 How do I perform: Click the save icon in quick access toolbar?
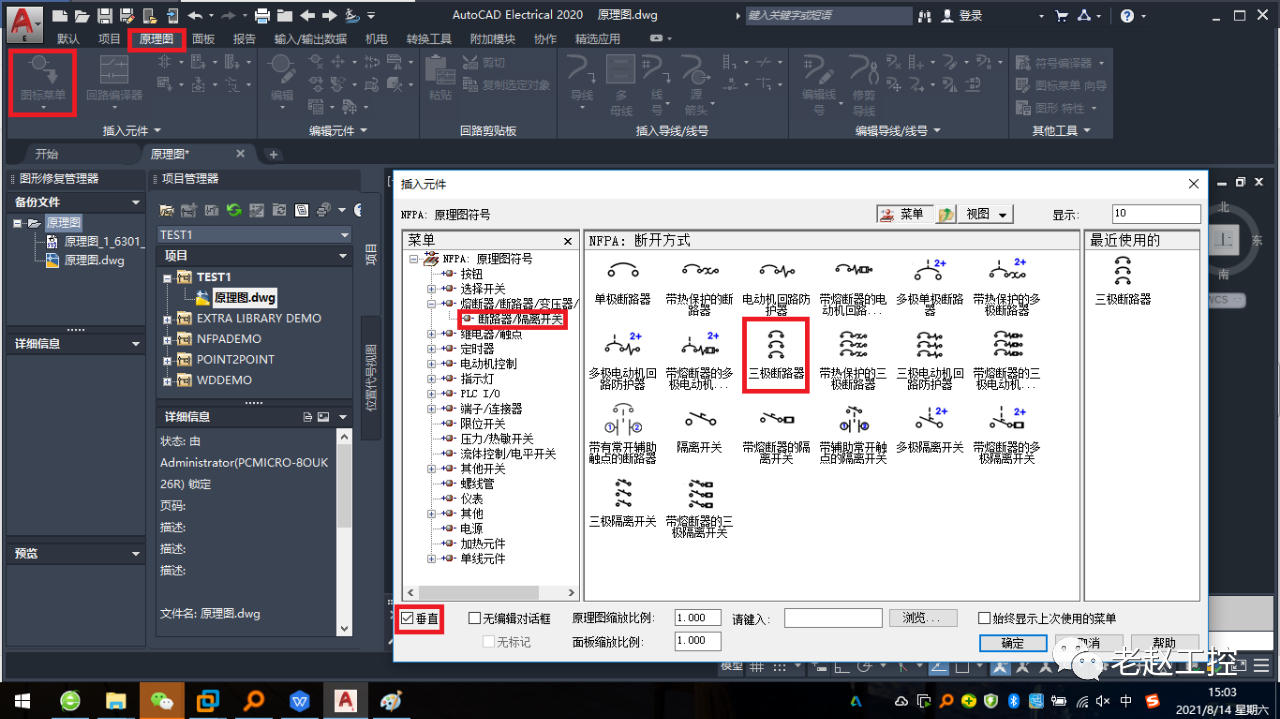click(104, 15)
